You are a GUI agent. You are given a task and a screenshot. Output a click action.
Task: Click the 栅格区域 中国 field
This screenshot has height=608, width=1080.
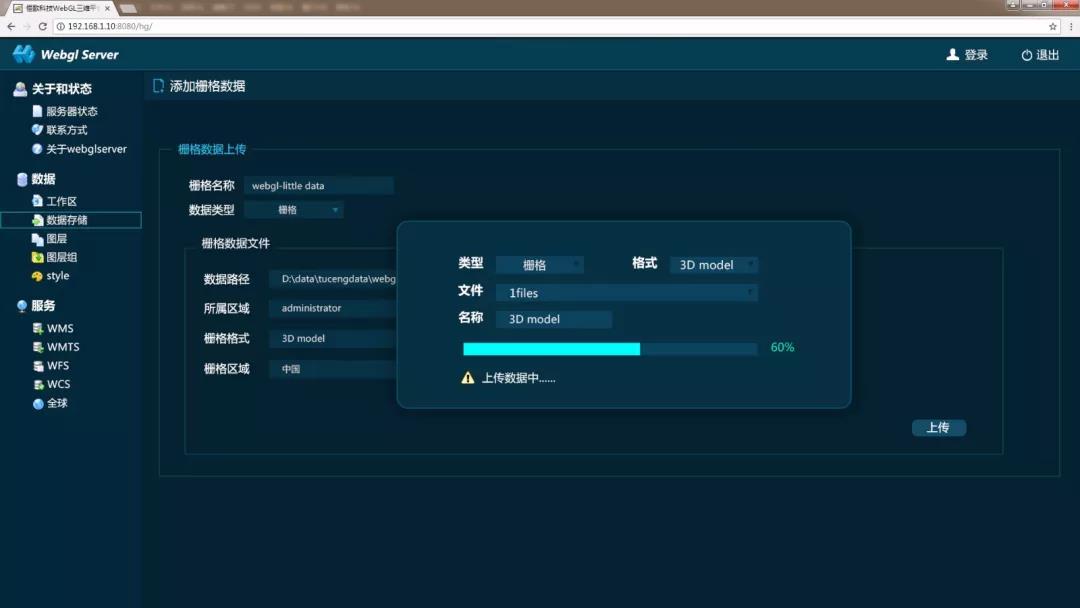click(333, 368)
